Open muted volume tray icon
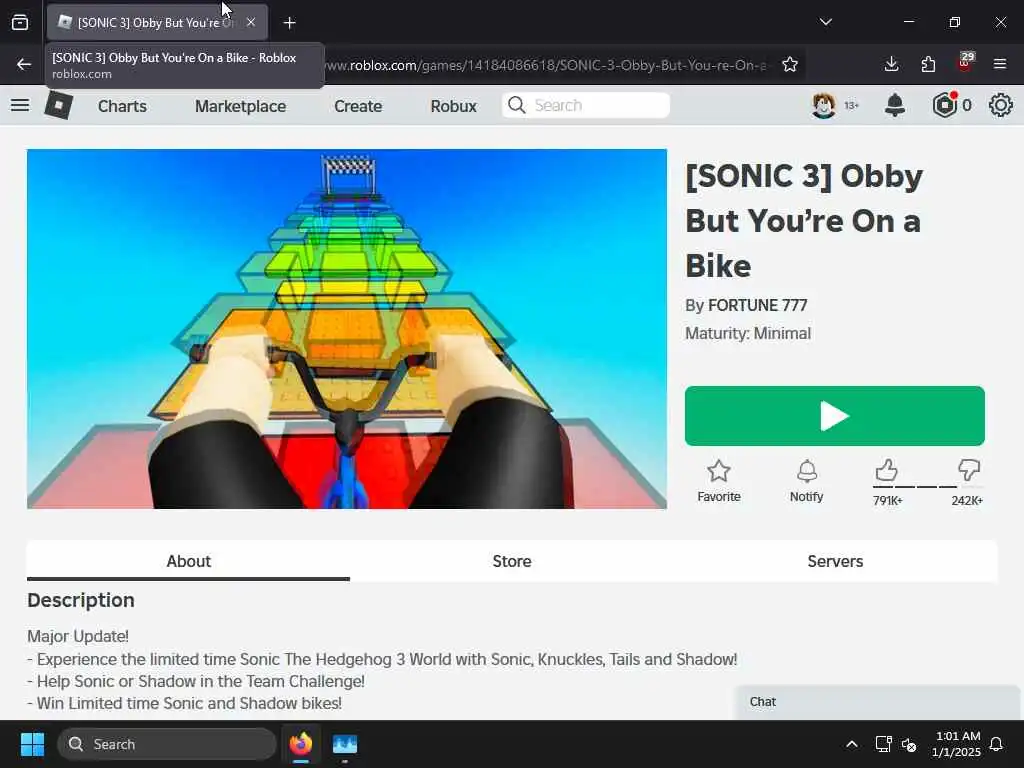The height and width of the screenshot is (768, 1024). (x=908, y=744)
